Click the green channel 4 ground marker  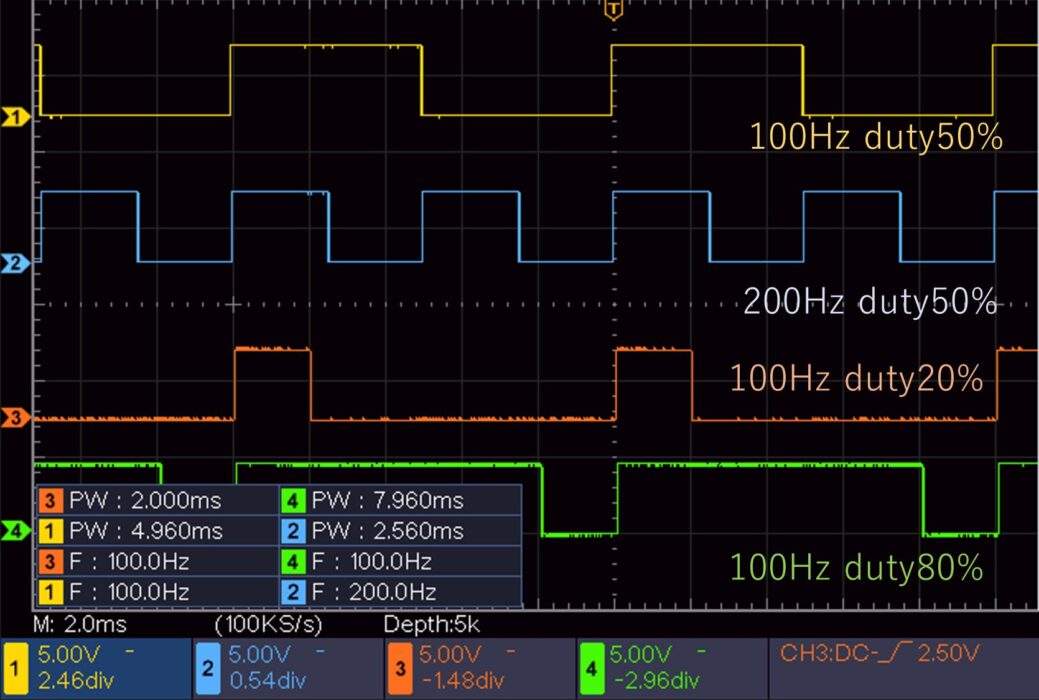[15, 530]
